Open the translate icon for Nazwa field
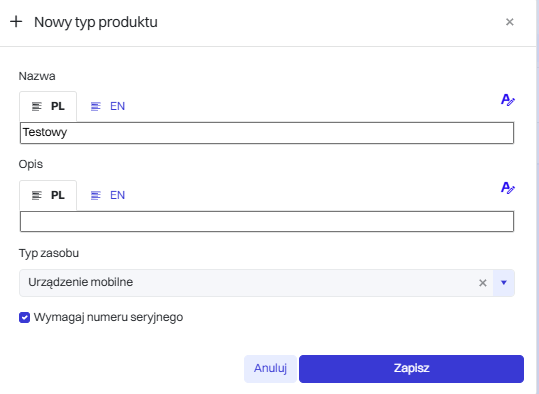The image size is (539, 394). (507, 100)
